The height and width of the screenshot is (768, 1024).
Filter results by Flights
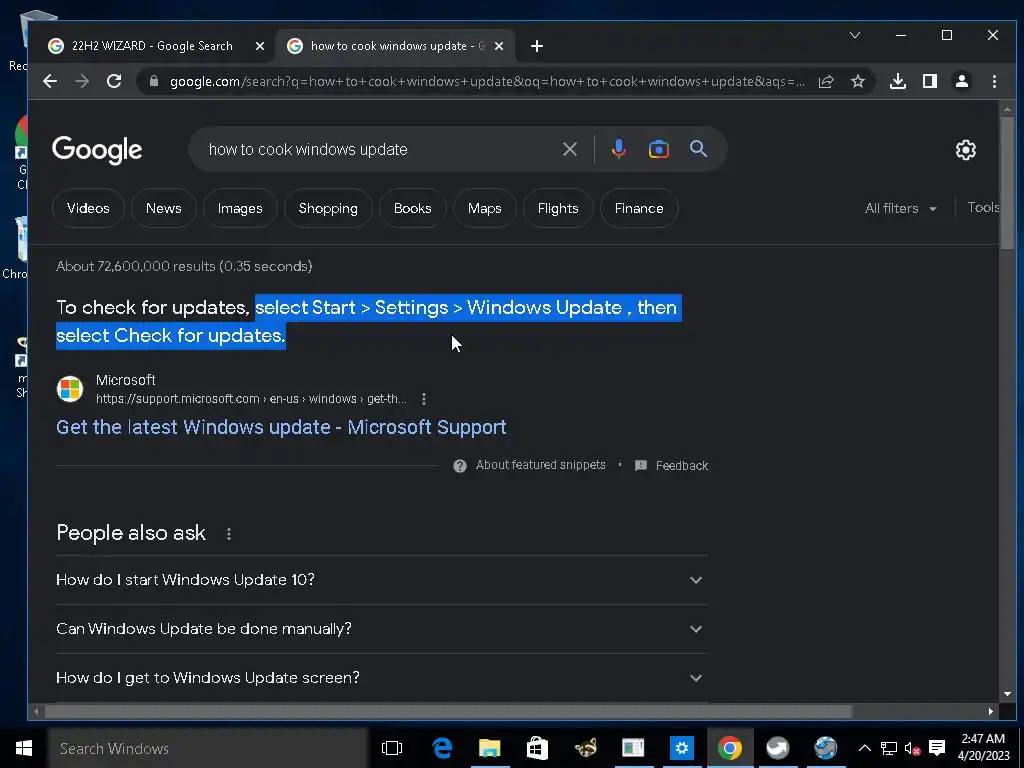[558, 208]
